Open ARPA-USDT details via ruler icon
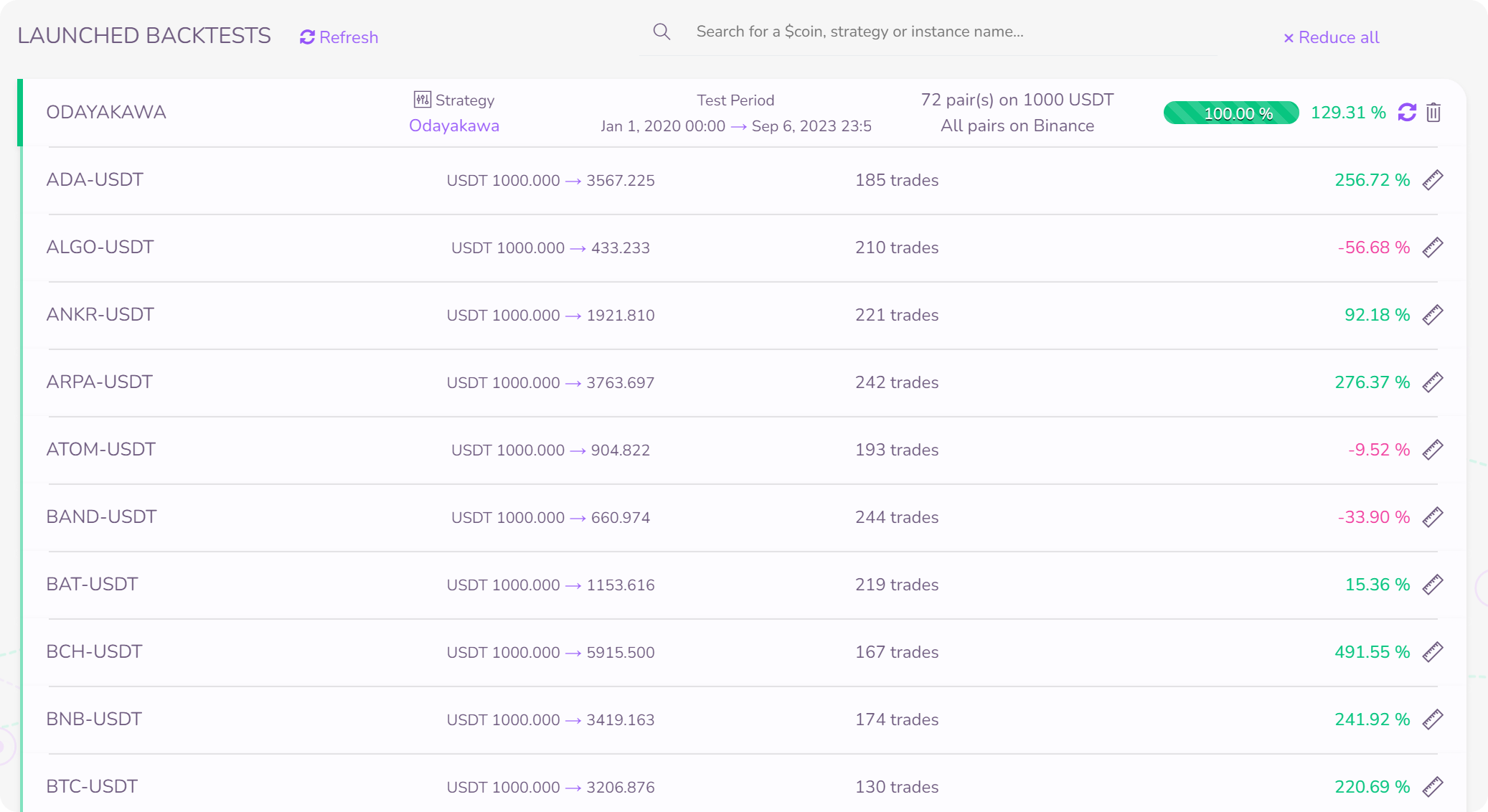This screenshot has height=812, width=1488. pos(1433,382)
